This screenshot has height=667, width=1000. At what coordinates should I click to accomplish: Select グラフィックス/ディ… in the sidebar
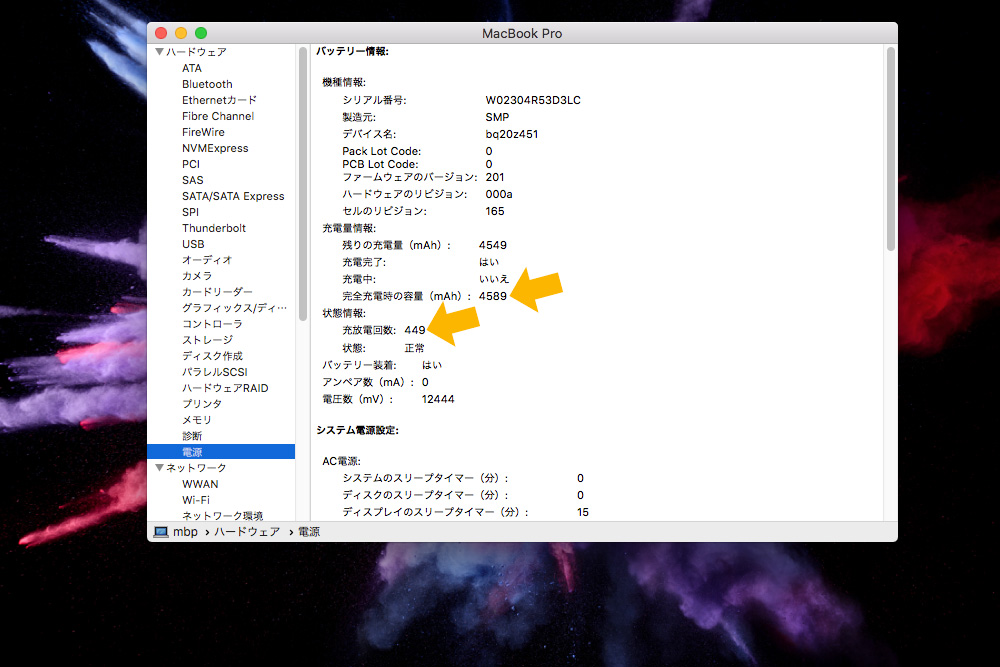click(x=235, y=307)
